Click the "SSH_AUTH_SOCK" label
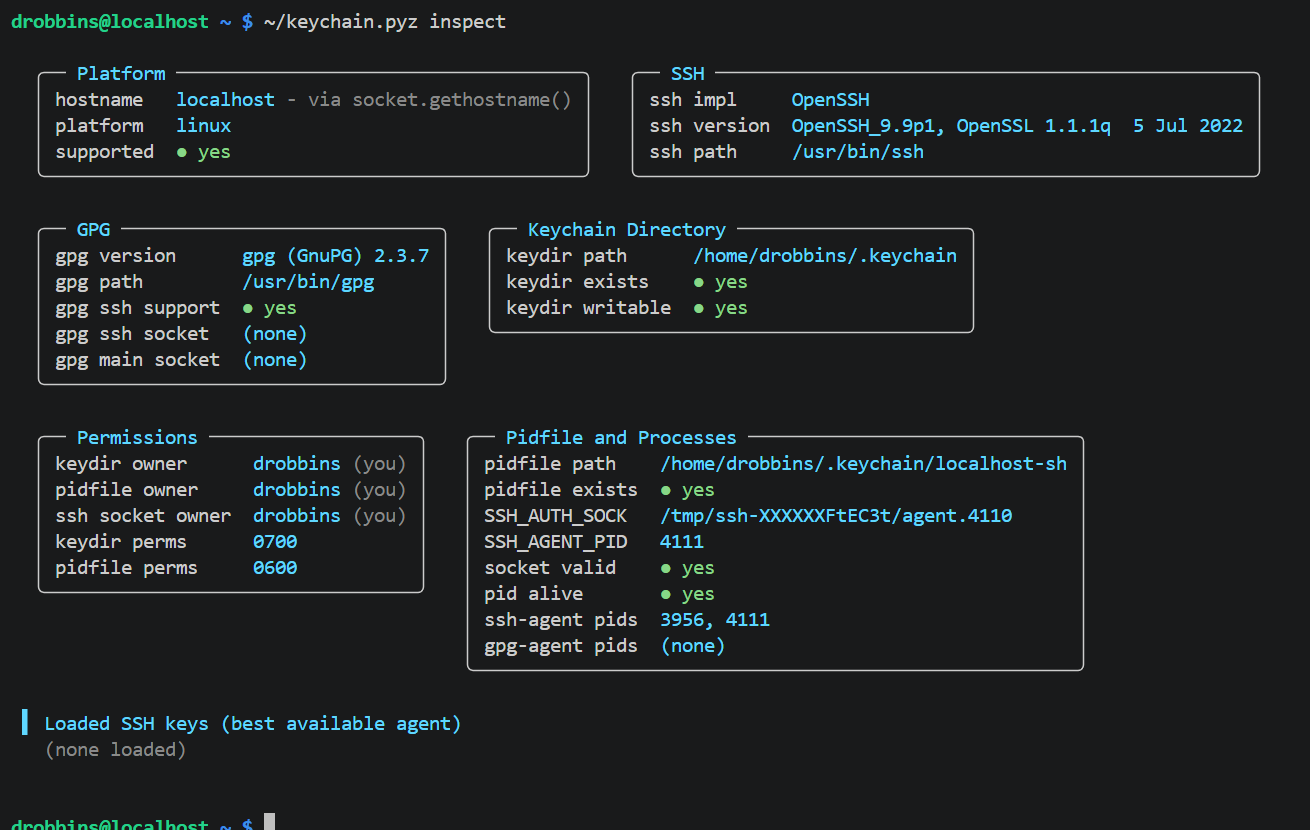 click(x=556, y=516)
